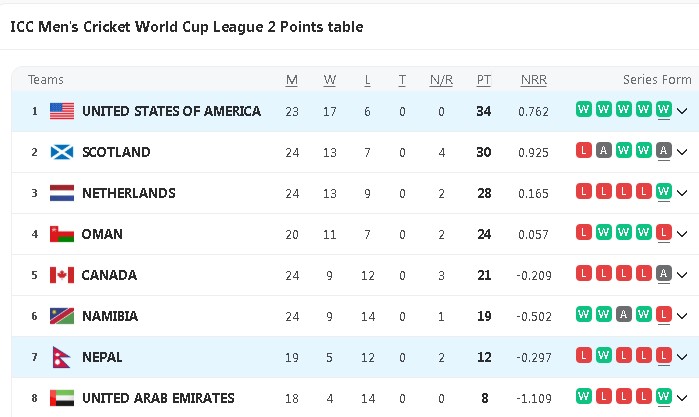The height and width of the screenshot is (417, 699).
Task: Click the Nepal flag icon
Action: (62, 357)
